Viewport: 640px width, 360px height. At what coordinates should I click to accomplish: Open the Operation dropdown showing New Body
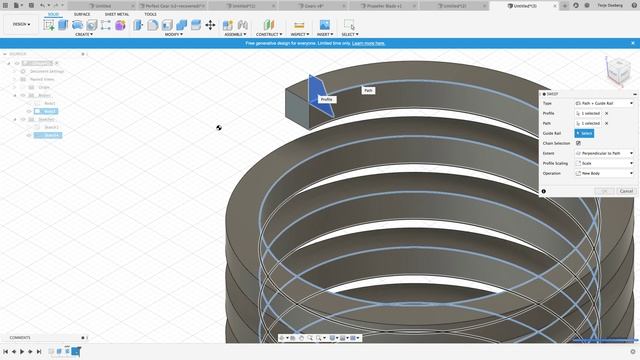[604, 173]
